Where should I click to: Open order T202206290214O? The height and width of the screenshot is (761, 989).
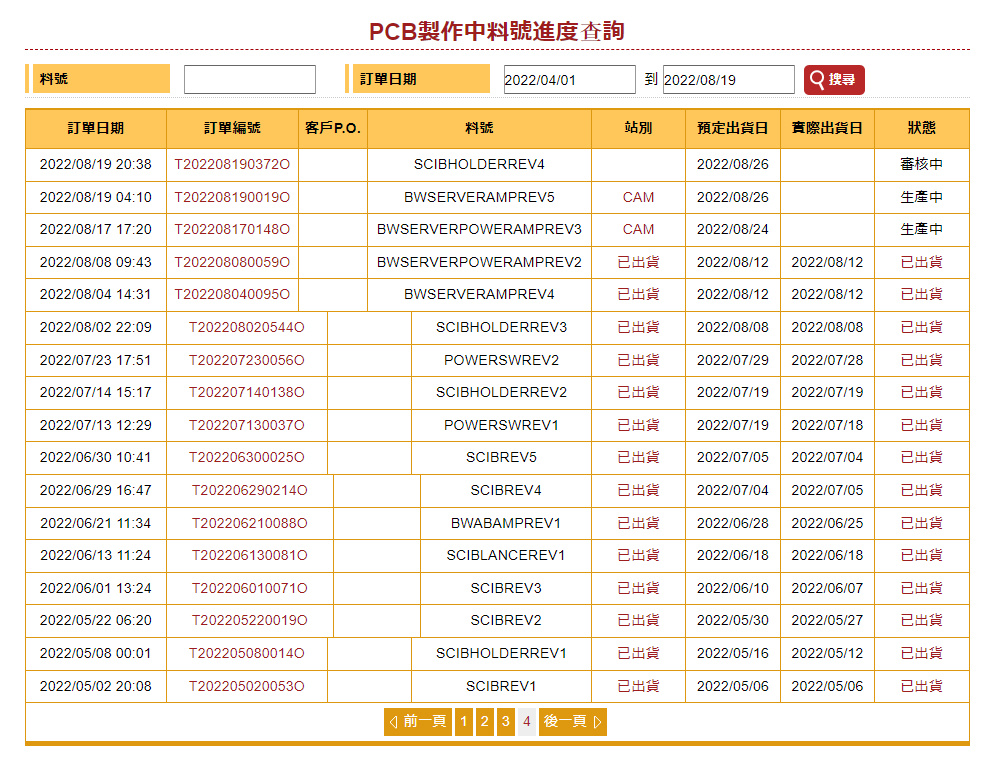tap(250, 490)
